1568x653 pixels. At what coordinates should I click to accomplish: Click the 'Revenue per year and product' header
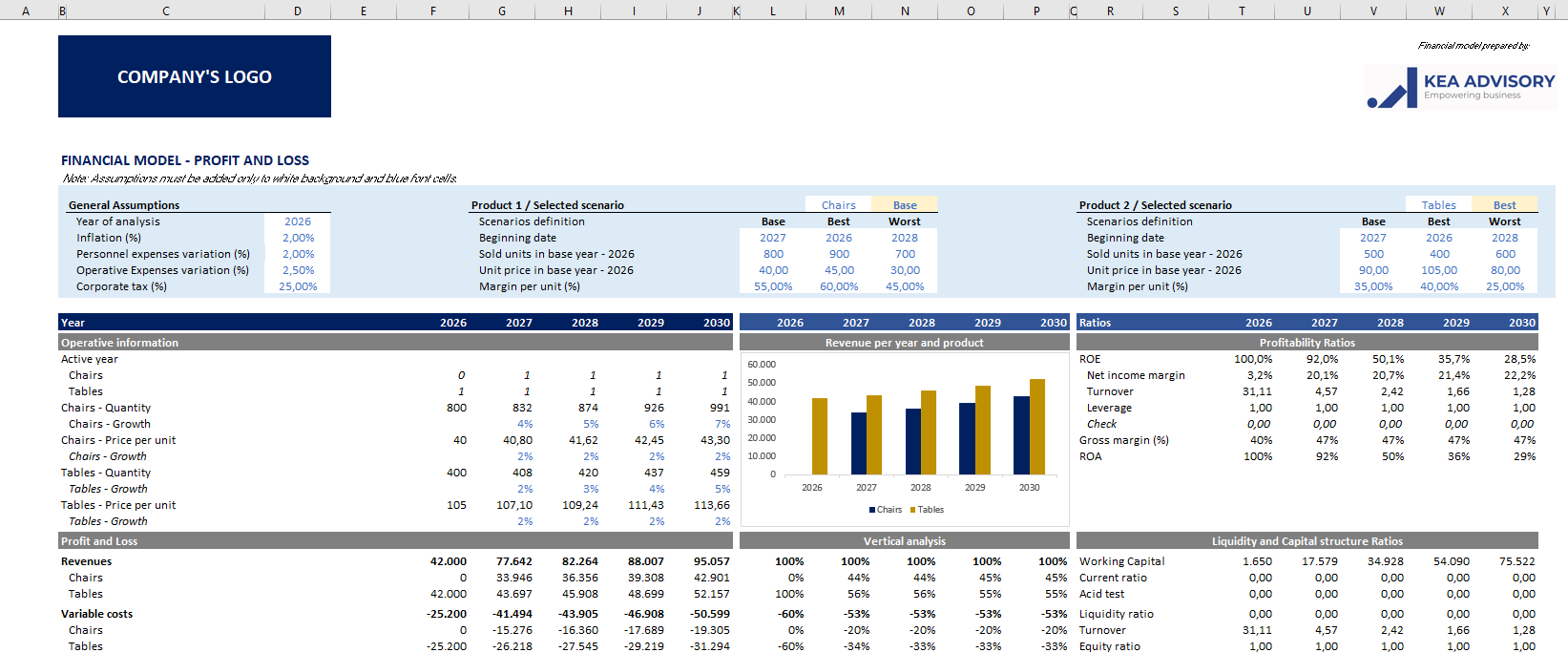[x=904, y=343]
